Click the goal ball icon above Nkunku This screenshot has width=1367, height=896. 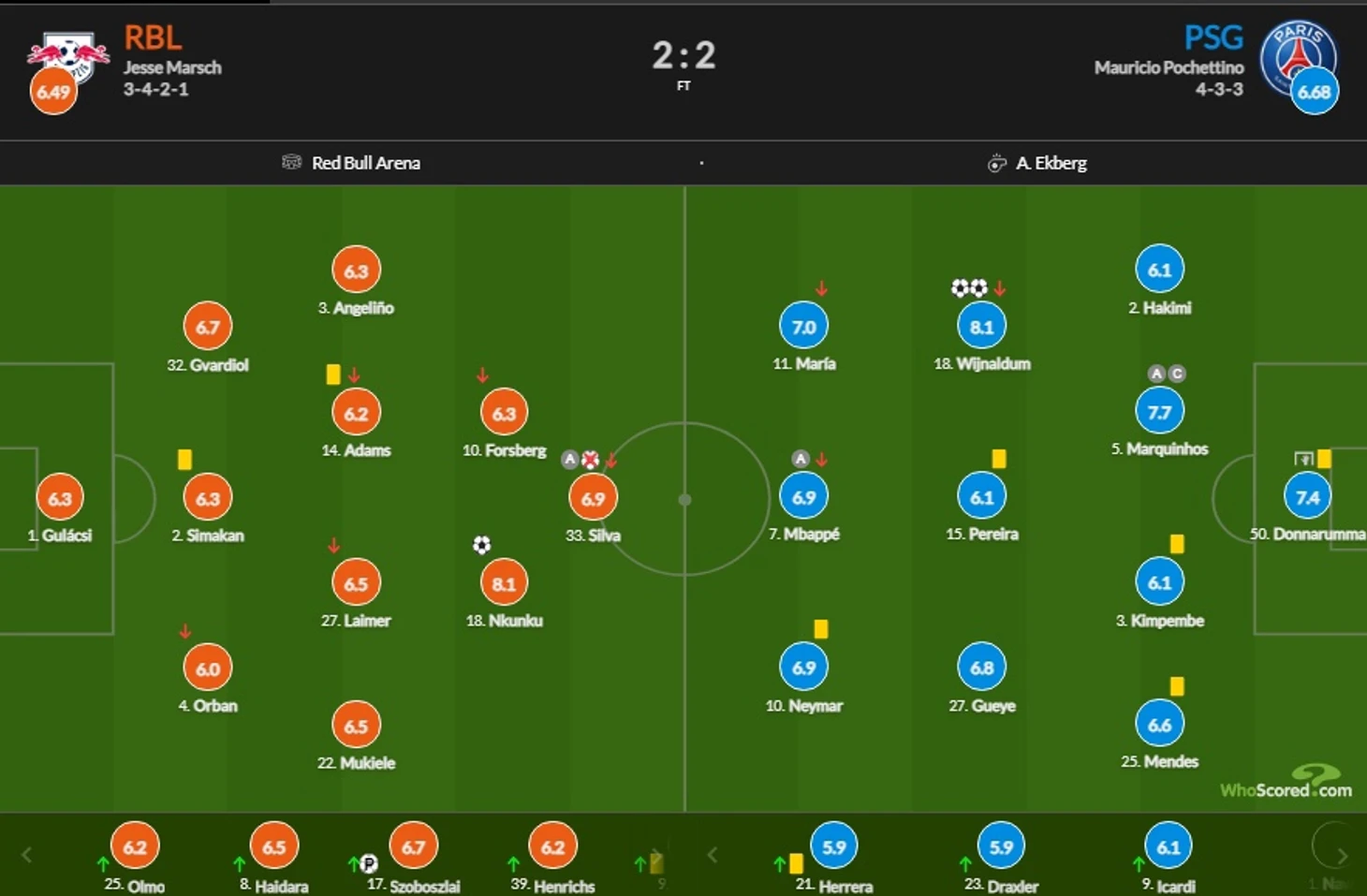[481, 545]
